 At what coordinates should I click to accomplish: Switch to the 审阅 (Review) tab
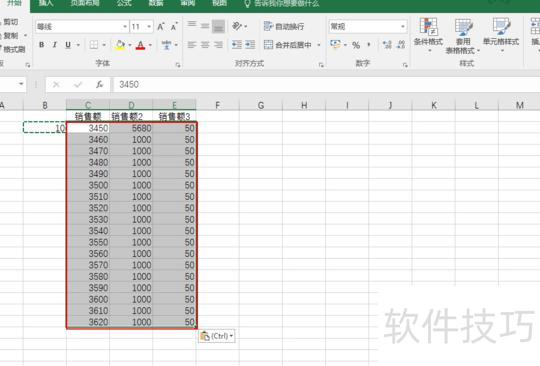pyautogui.click(x=188, y=3)
